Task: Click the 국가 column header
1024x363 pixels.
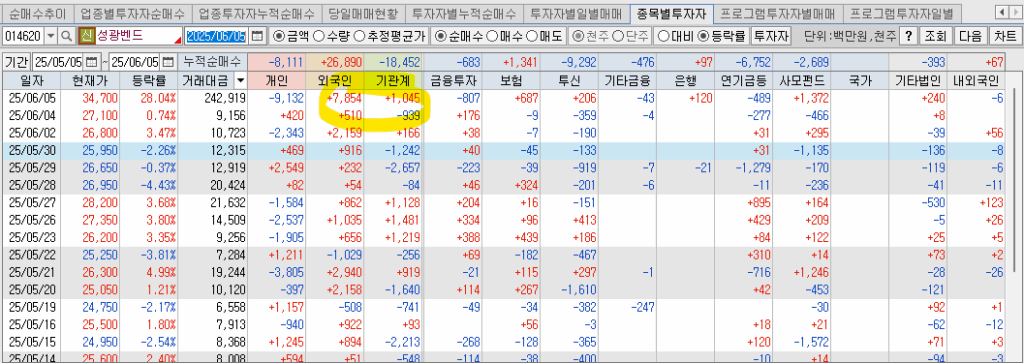Action: pos(859,81)
